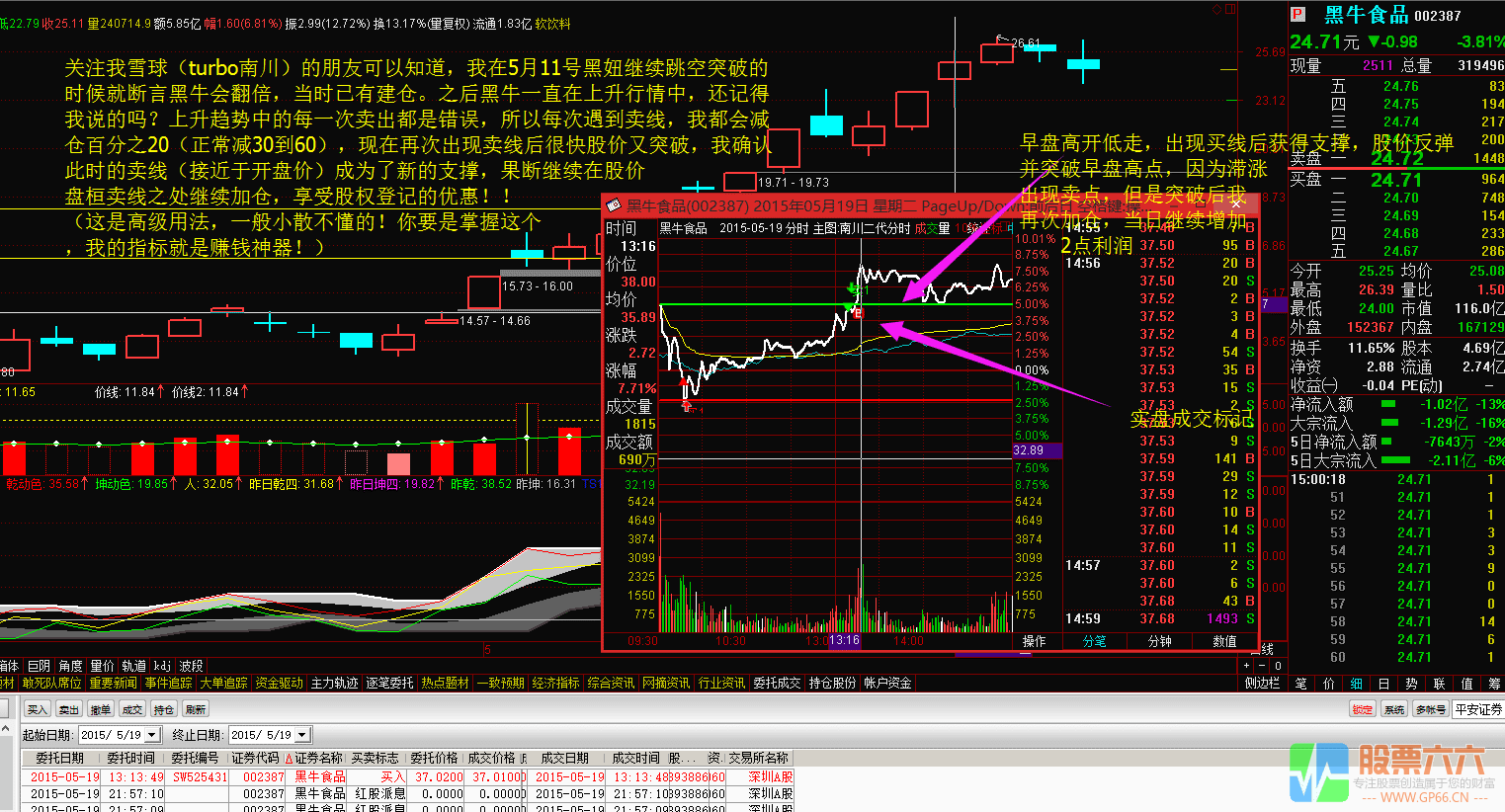The height and width of the screenshot is (812, 1505).
Task: Select the 经济指标 tab
Action: click(556, 683)
